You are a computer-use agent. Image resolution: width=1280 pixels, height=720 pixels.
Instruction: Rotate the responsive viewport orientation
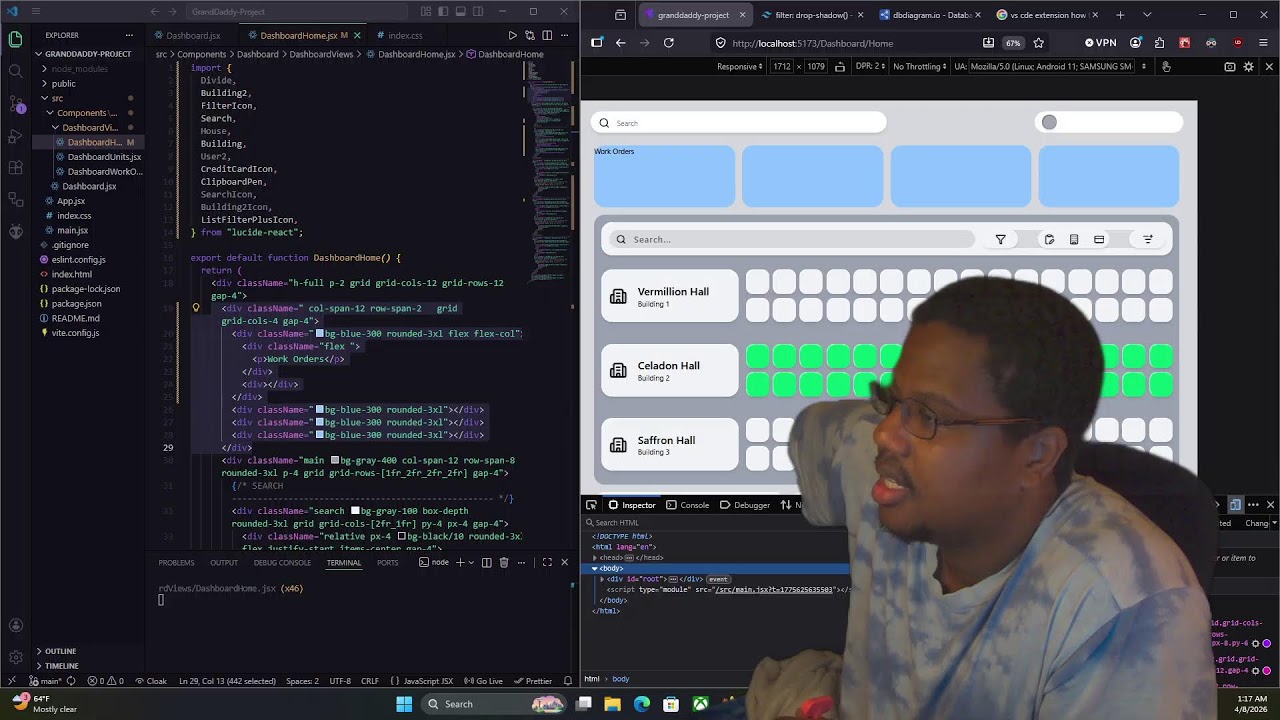pos(840,67)
